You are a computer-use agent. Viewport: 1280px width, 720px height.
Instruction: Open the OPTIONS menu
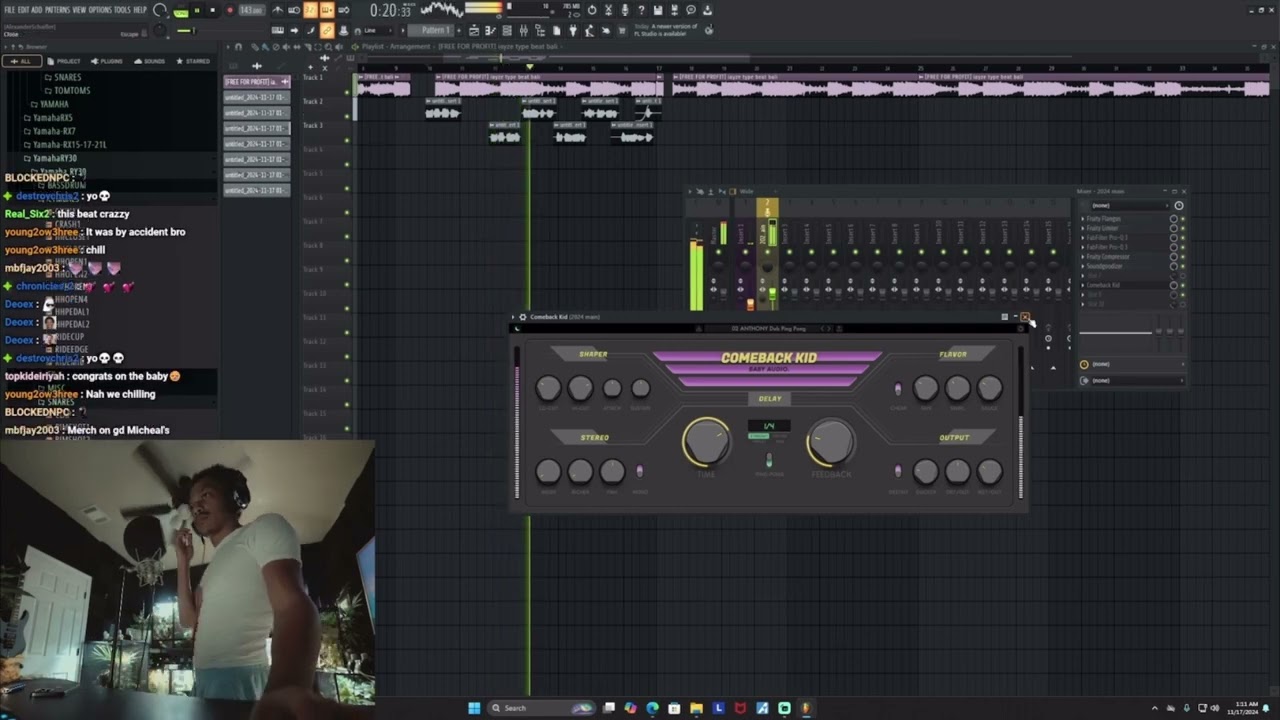point(100,10)
